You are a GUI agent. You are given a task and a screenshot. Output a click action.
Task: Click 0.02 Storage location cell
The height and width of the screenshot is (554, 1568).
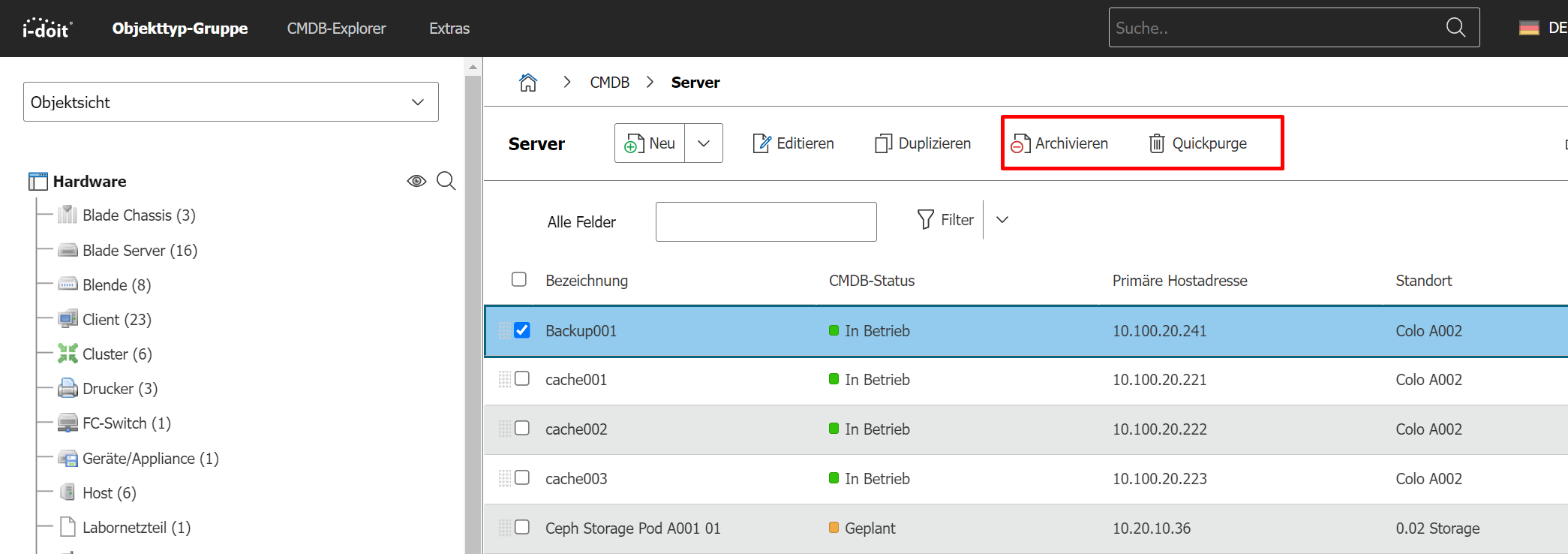pos(1437,528)
